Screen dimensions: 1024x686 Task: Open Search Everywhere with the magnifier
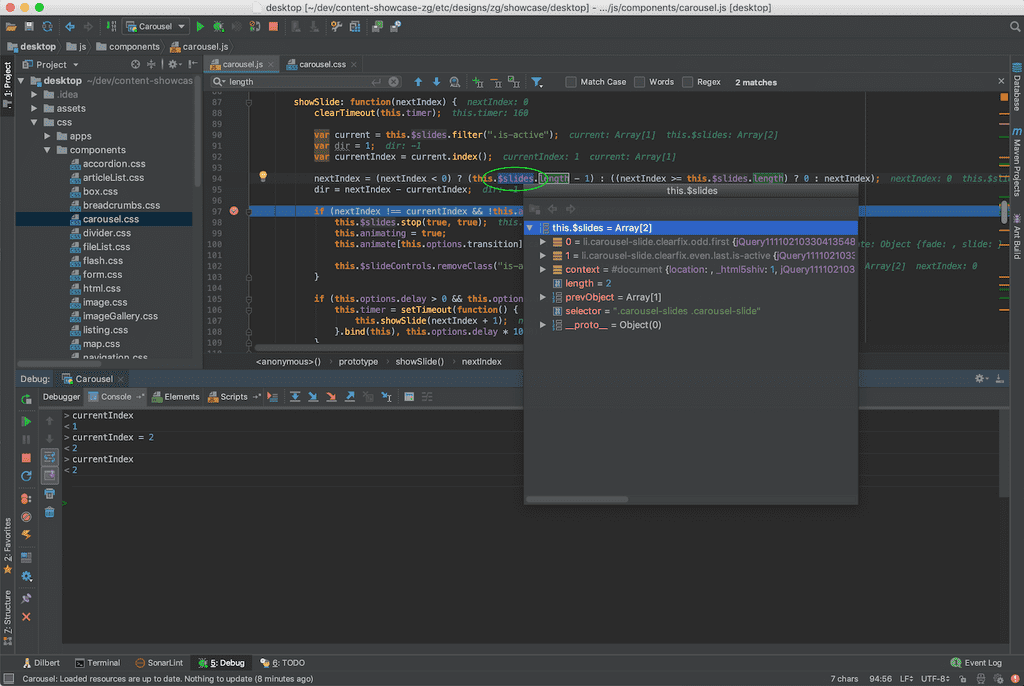point(1014,27)
